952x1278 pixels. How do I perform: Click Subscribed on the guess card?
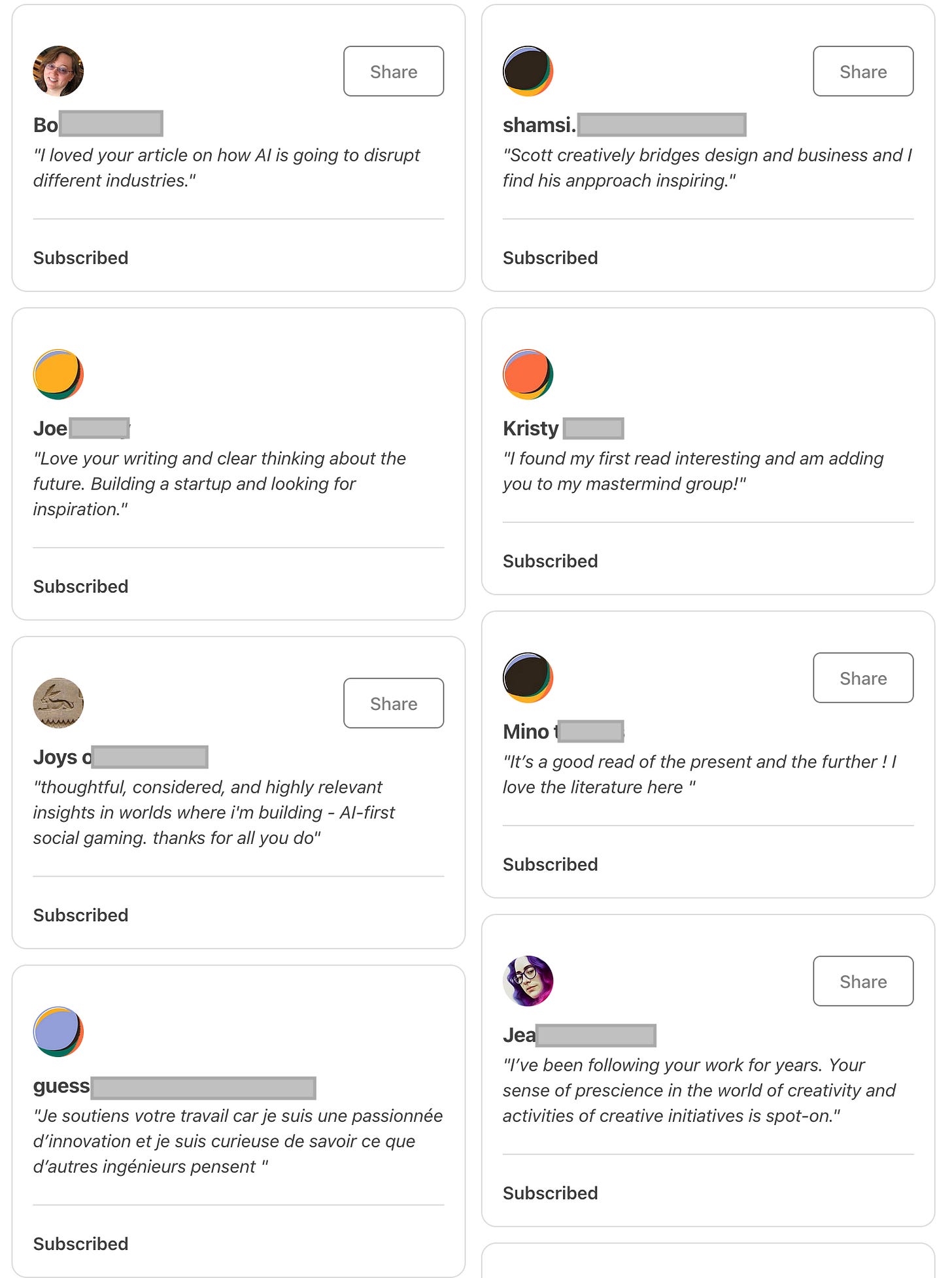click(80, 1244)
